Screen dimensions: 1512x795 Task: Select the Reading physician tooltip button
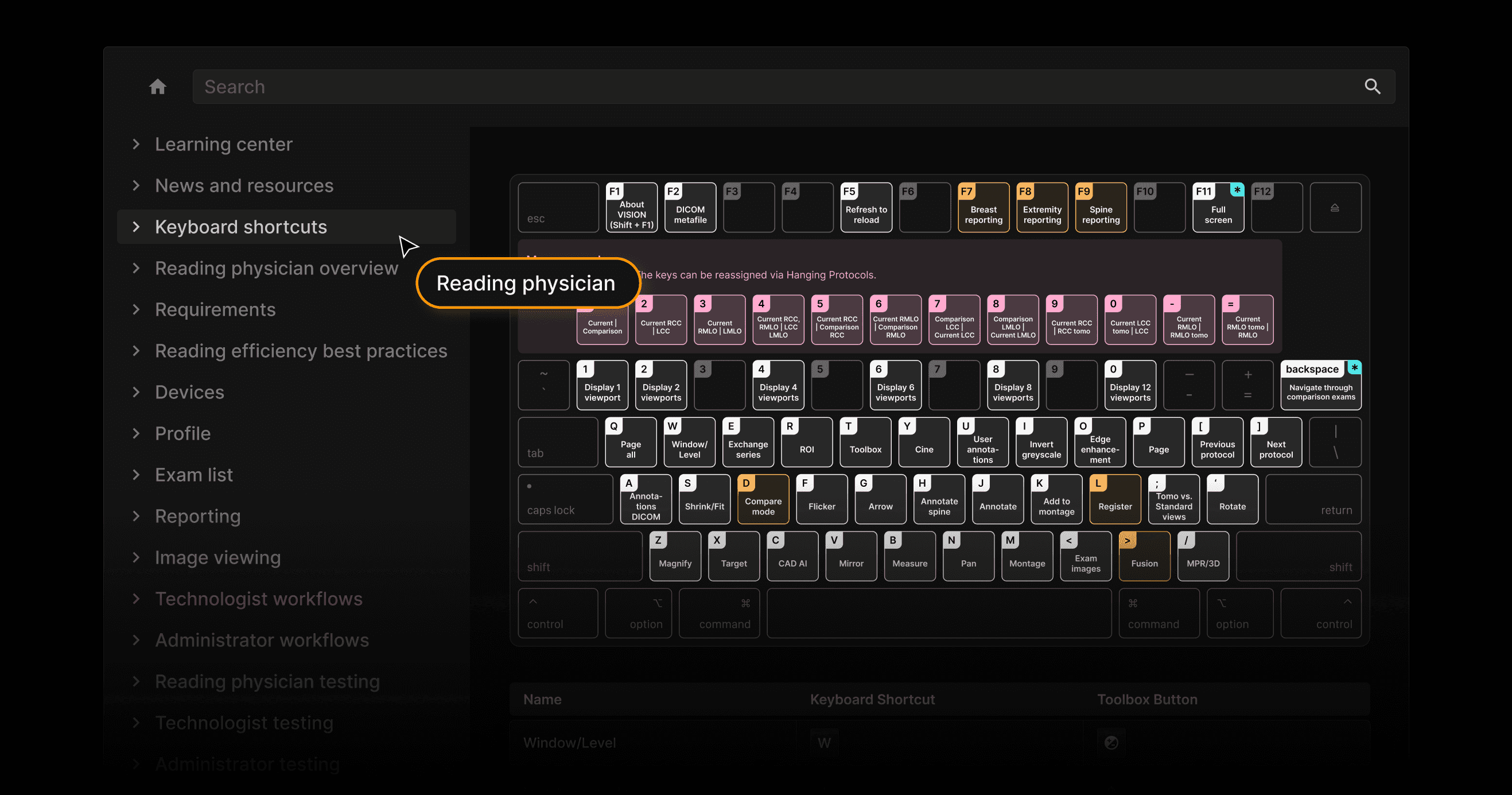click(x=527, y=284)
